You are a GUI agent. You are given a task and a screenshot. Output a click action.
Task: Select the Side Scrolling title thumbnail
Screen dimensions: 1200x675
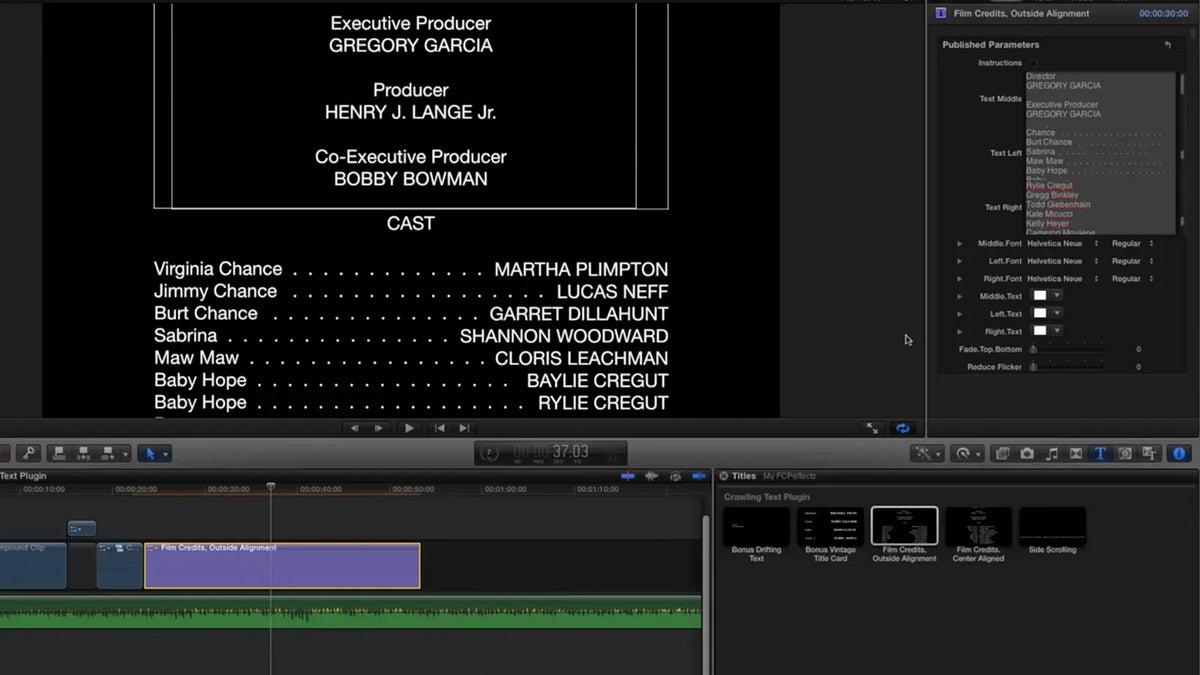(1052, 526)
